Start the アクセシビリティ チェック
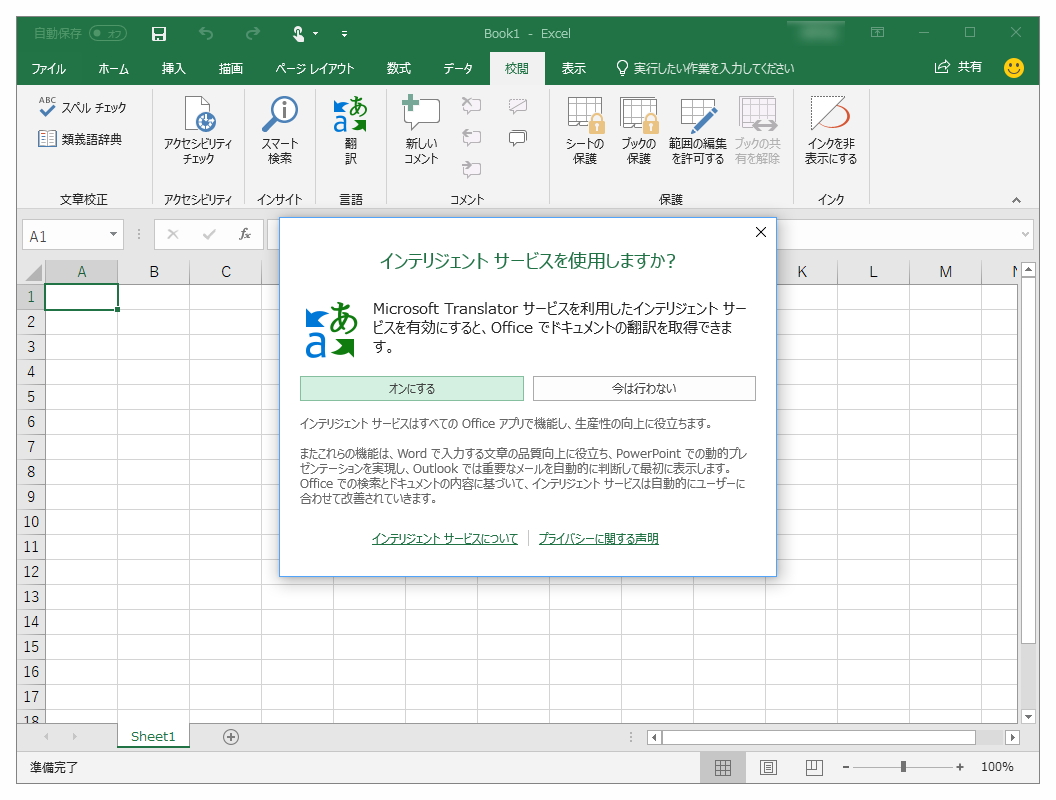 199,130
